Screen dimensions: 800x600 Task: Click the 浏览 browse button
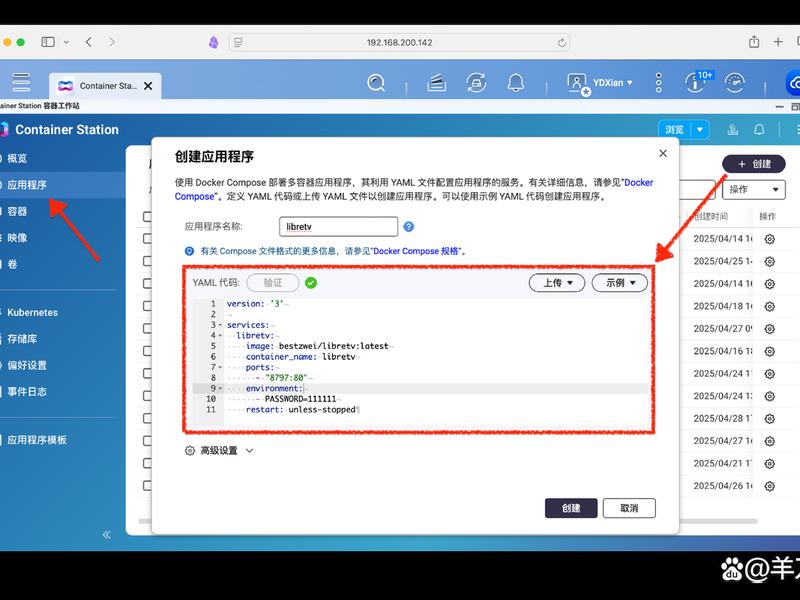click(674, 130)
